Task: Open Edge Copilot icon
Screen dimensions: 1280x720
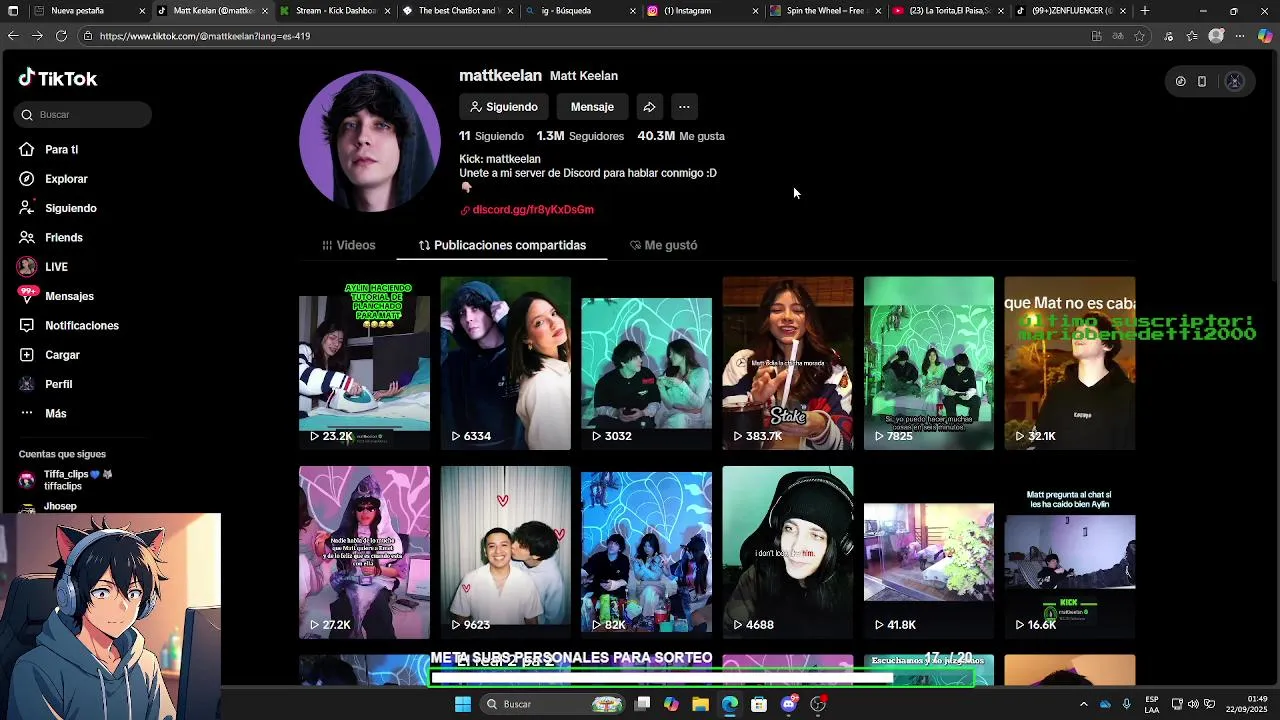Action: click(x=1265, y=36)
